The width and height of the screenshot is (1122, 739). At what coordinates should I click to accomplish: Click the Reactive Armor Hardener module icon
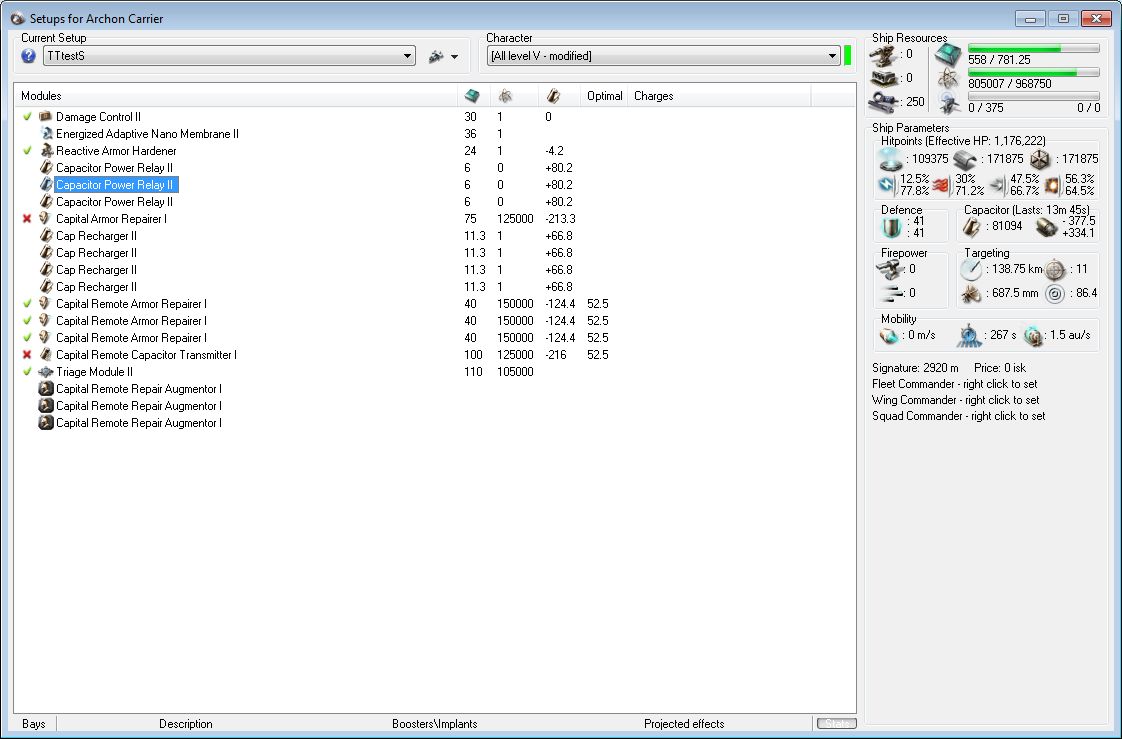(46, 151)
